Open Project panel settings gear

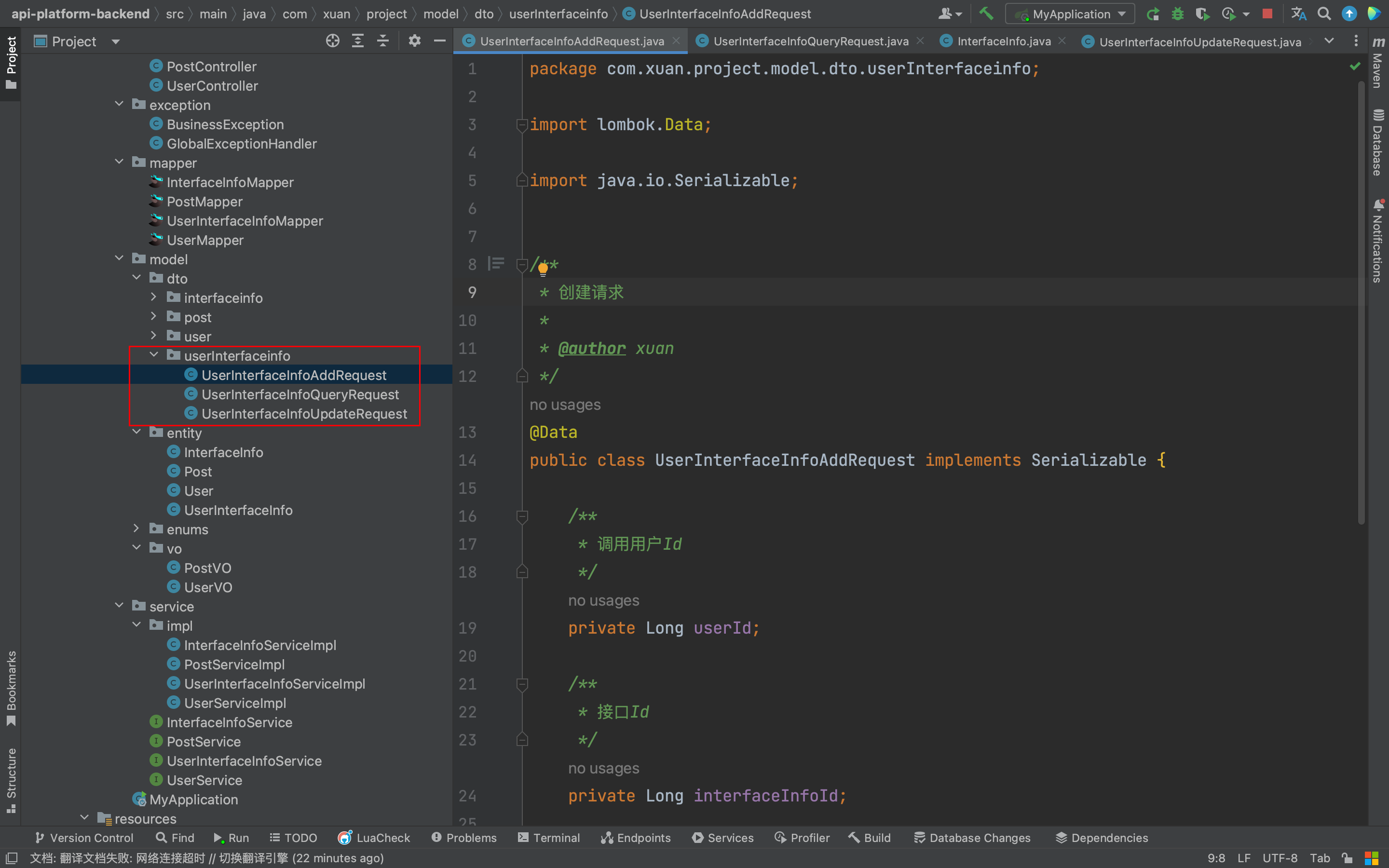tap(414, 41)
